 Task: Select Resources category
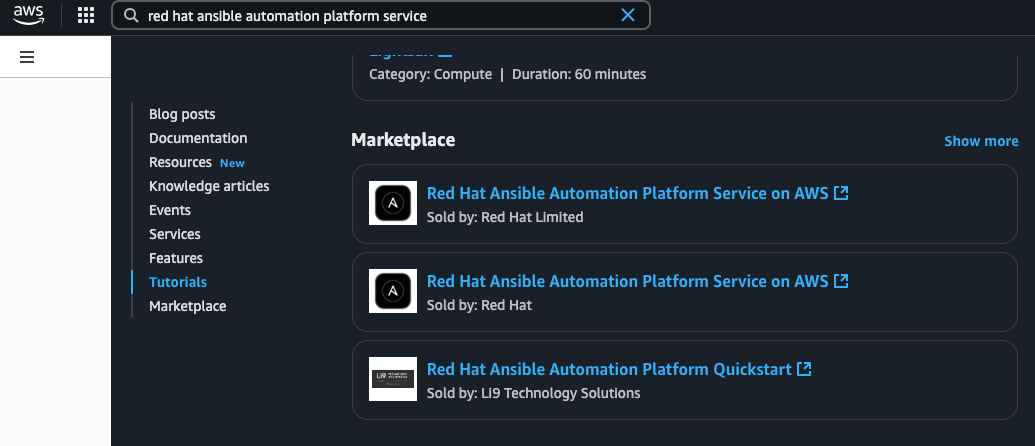point(180,162)
